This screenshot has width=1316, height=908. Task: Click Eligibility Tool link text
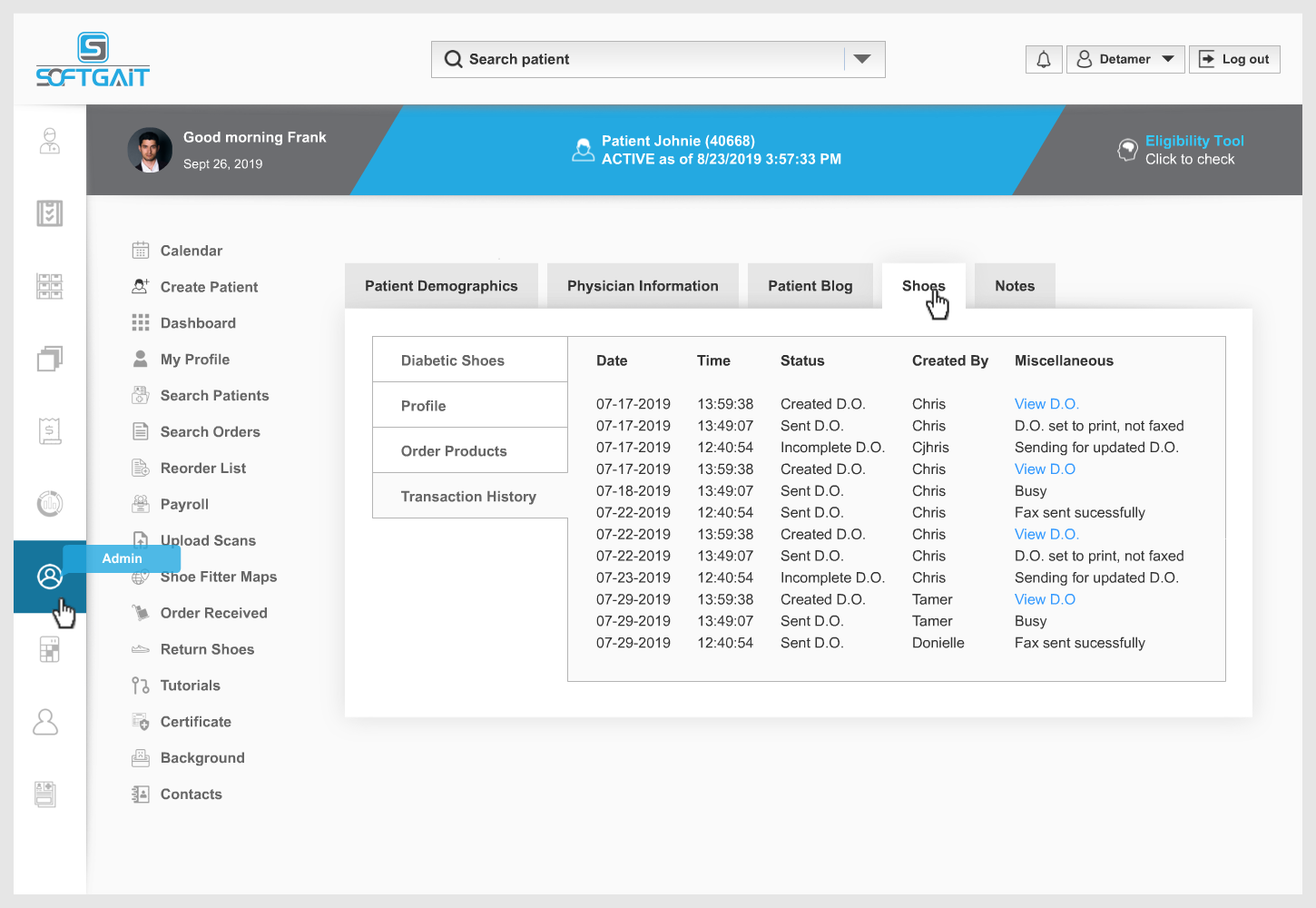tap(1194, 141)
